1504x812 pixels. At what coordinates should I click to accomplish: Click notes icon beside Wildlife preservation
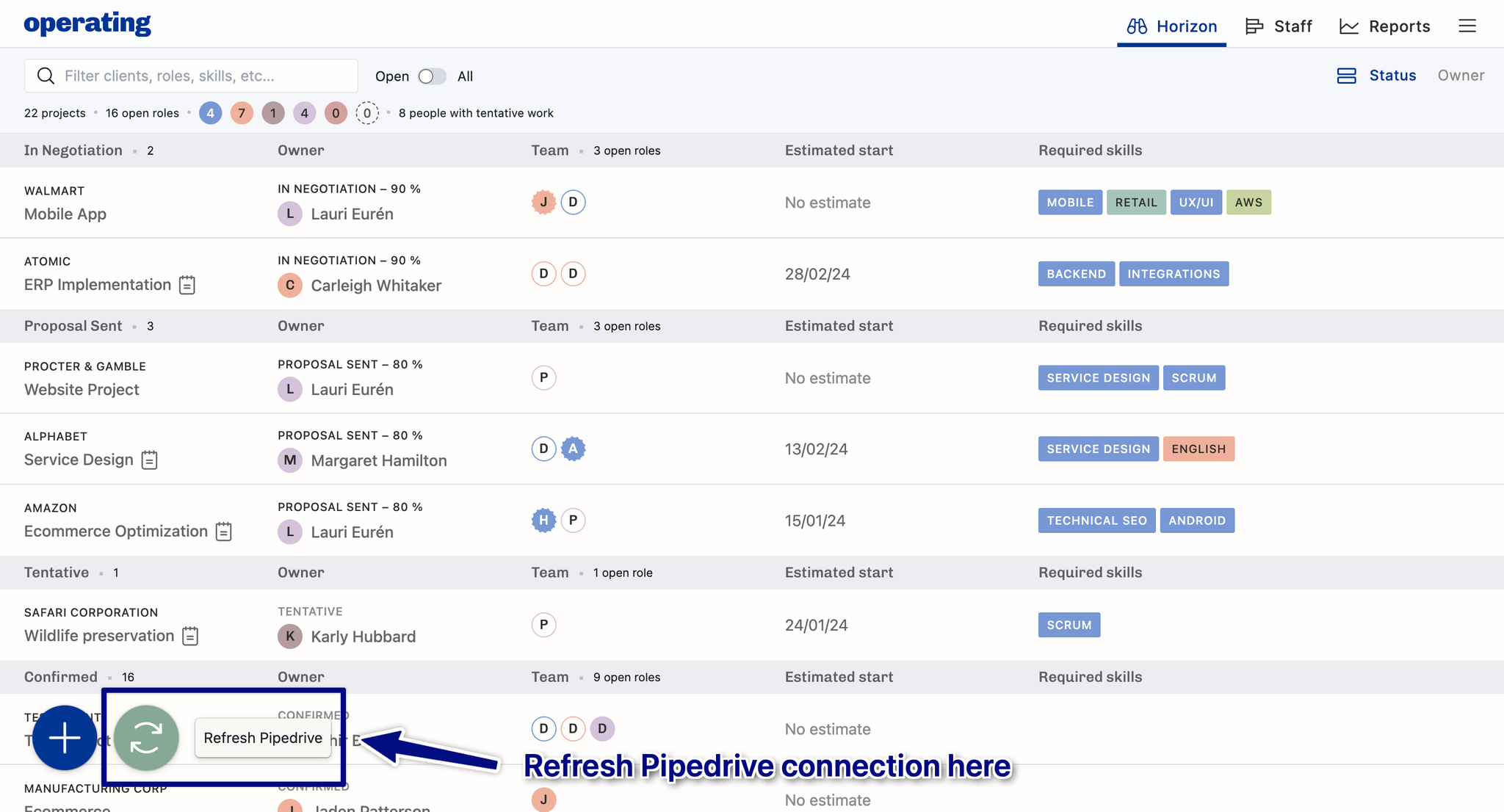(190, 636)
